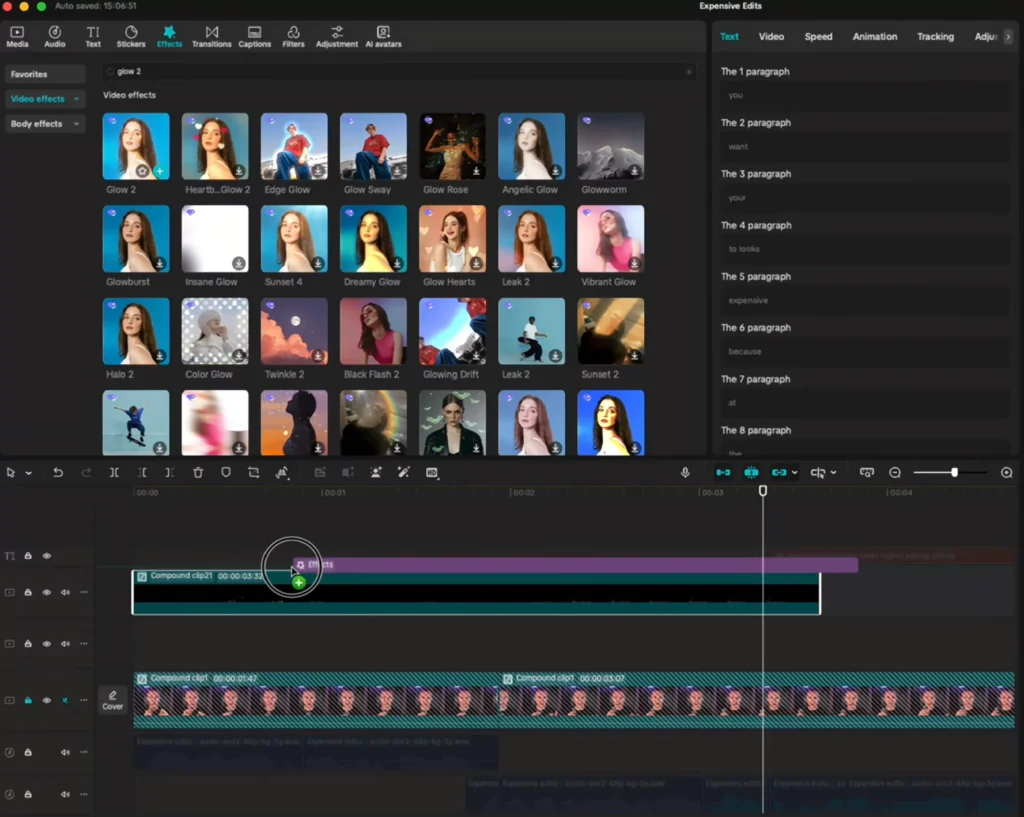Open the Stickers panel

130,37
